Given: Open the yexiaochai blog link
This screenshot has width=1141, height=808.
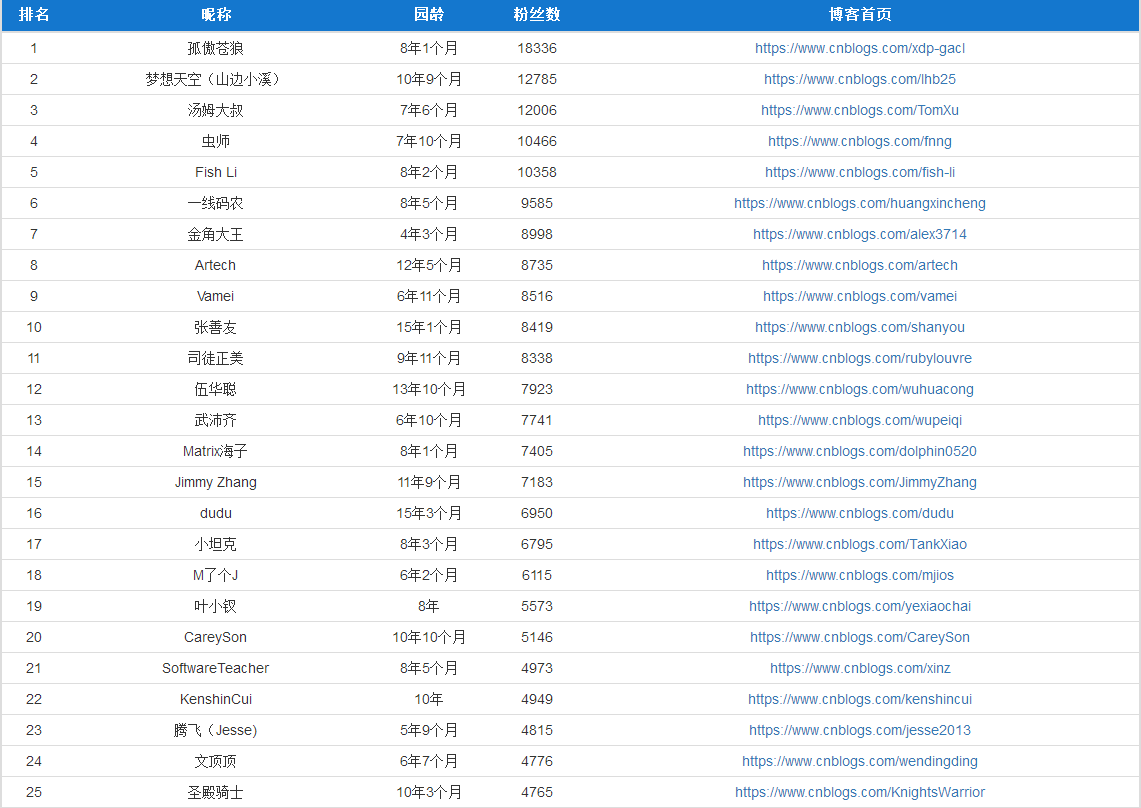Looking at the screenshot, I should click(x=859, y=606).
